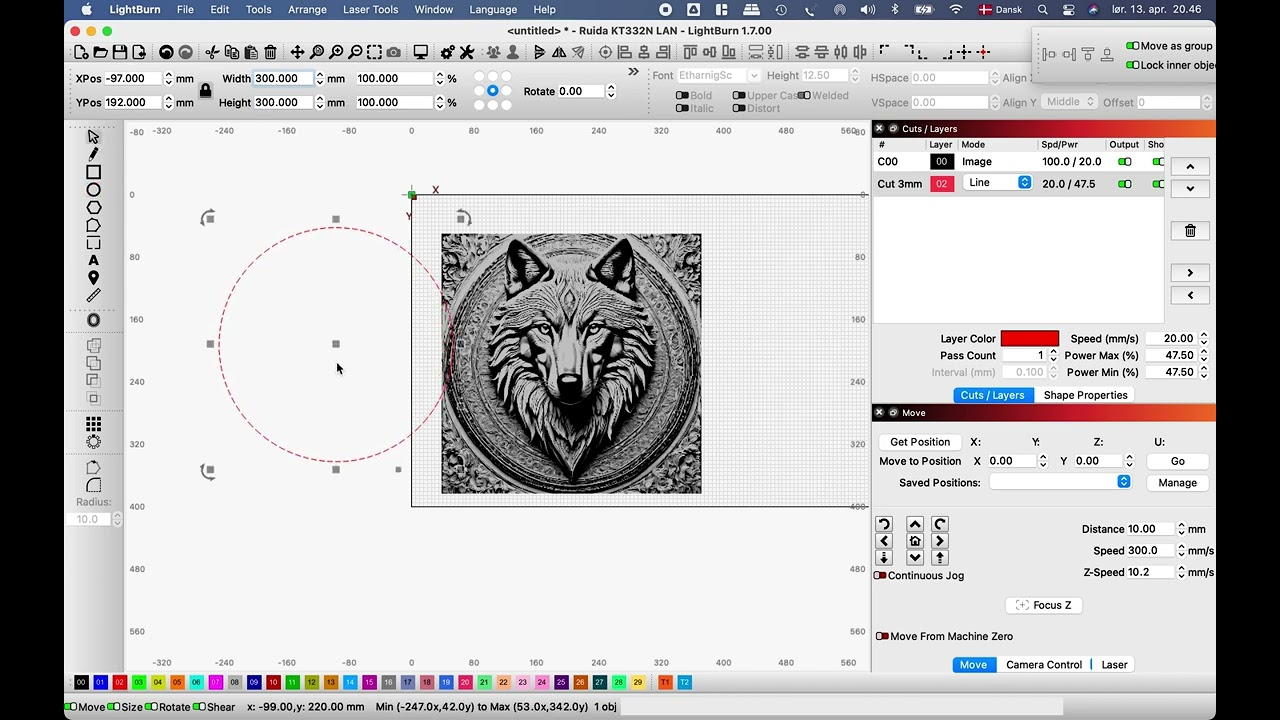
Task: Expand hidden toolbar items chevron
Action: point(633,72)
